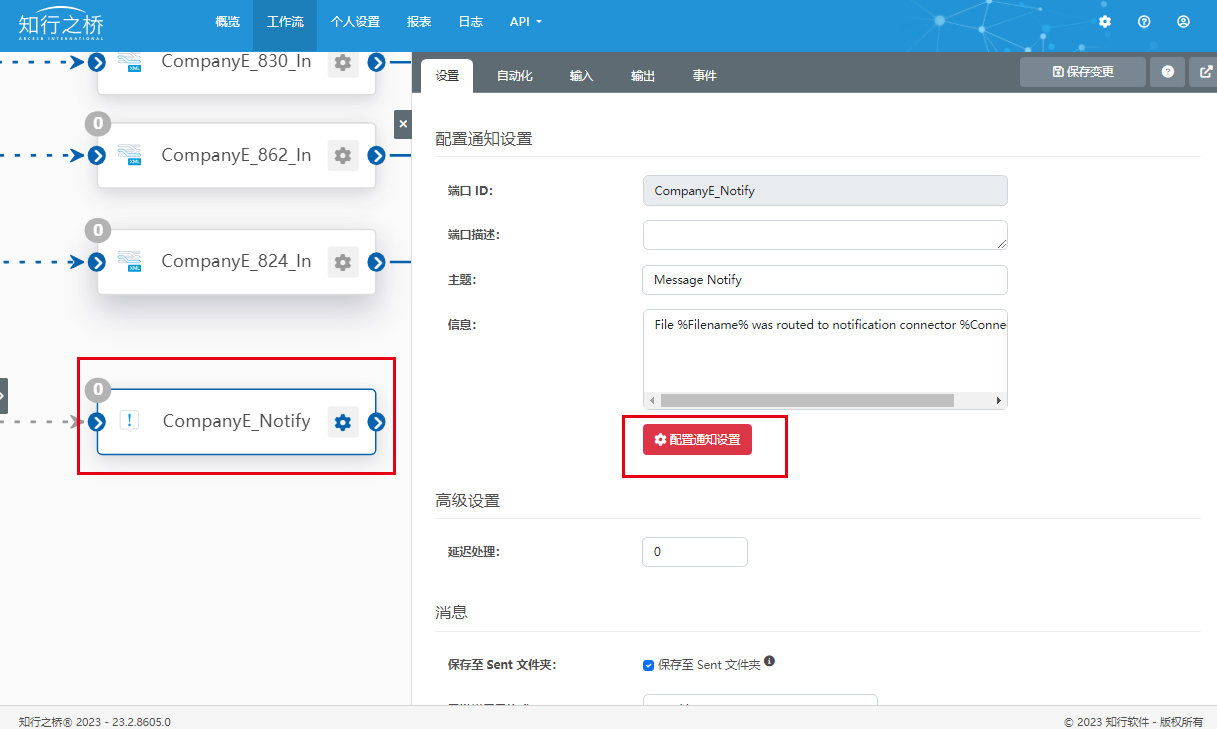Open user account icon in header
1217x729 pixels.
coord(1183,21)
